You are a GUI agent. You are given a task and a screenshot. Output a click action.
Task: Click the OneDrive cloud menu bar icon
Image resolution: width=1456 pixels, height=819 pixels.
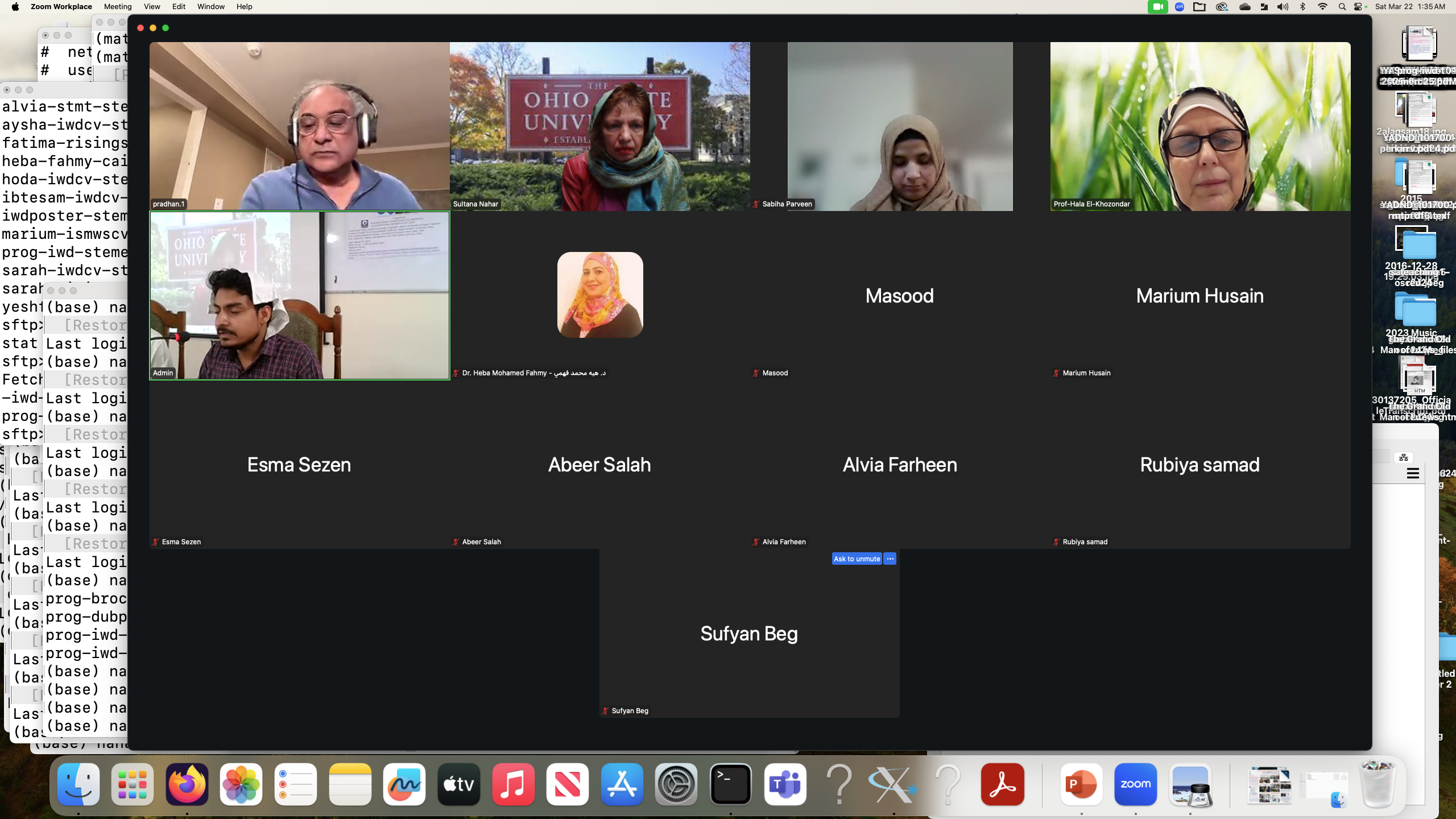click(x=1244, y=7)
